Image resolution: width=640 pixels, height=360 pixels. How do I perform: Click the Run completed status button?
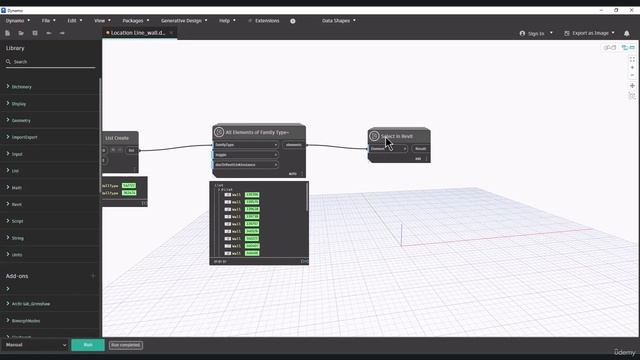click(x=126, y=345)
